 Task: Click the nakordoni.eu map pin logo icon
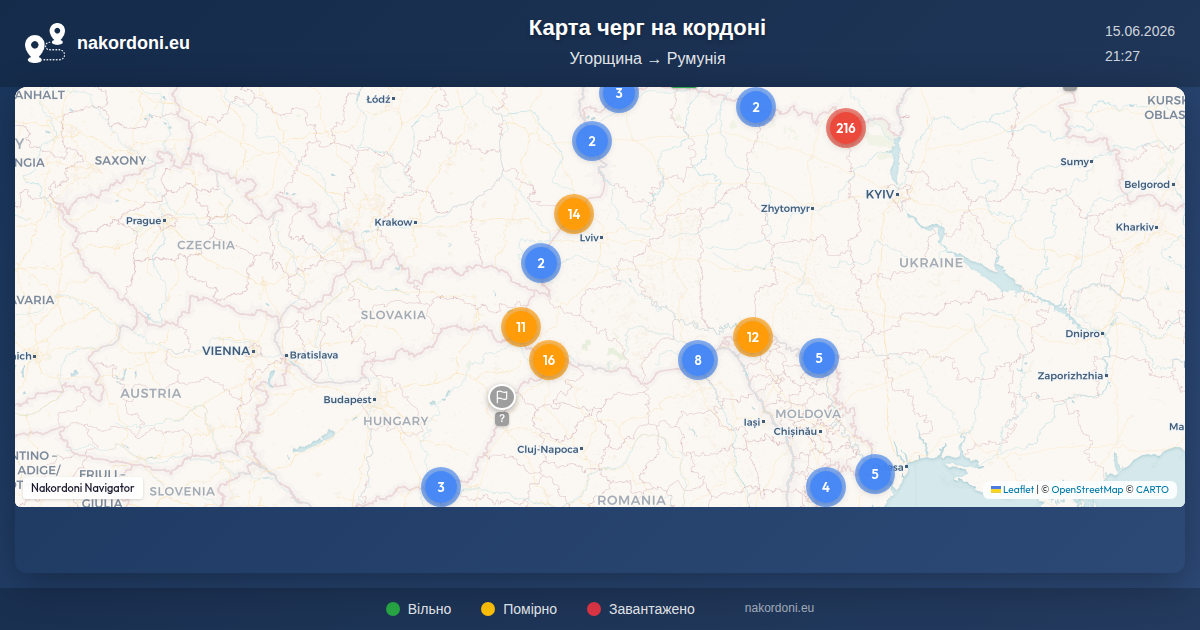[x=45, y=43]
